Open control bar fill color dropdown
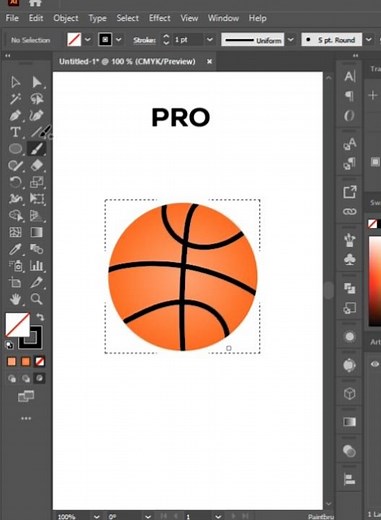 click(88, 40)
